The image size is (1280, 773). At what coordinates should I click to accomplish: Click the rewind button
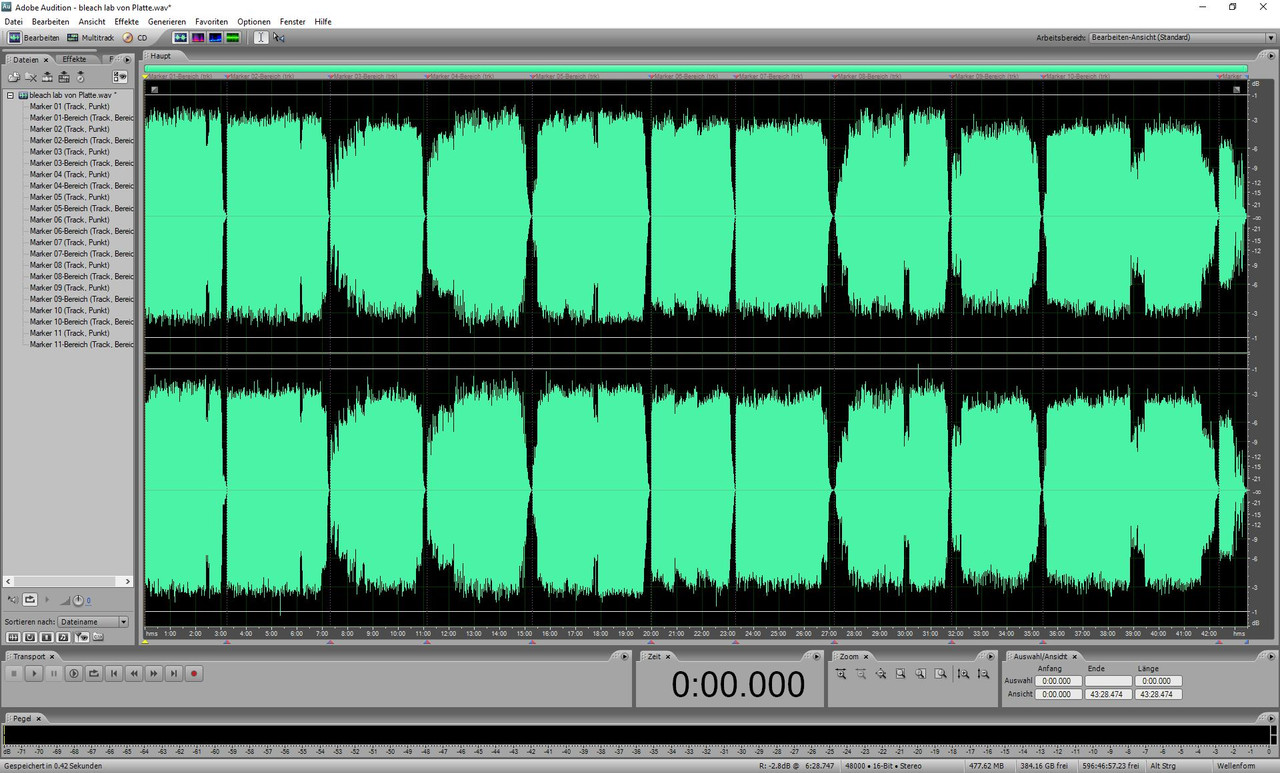[x=134, y=673]
